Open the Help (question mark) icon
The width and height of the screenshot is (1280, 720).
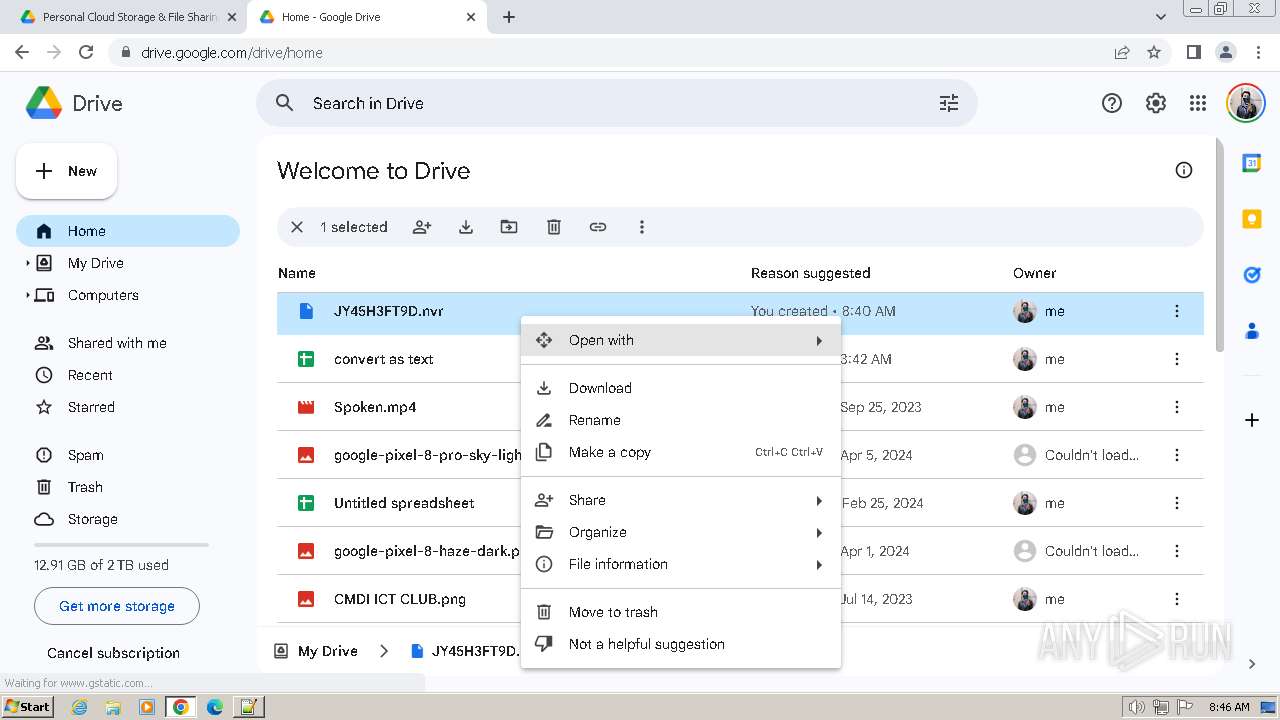pyautogui.click(x=1112, y=103)
